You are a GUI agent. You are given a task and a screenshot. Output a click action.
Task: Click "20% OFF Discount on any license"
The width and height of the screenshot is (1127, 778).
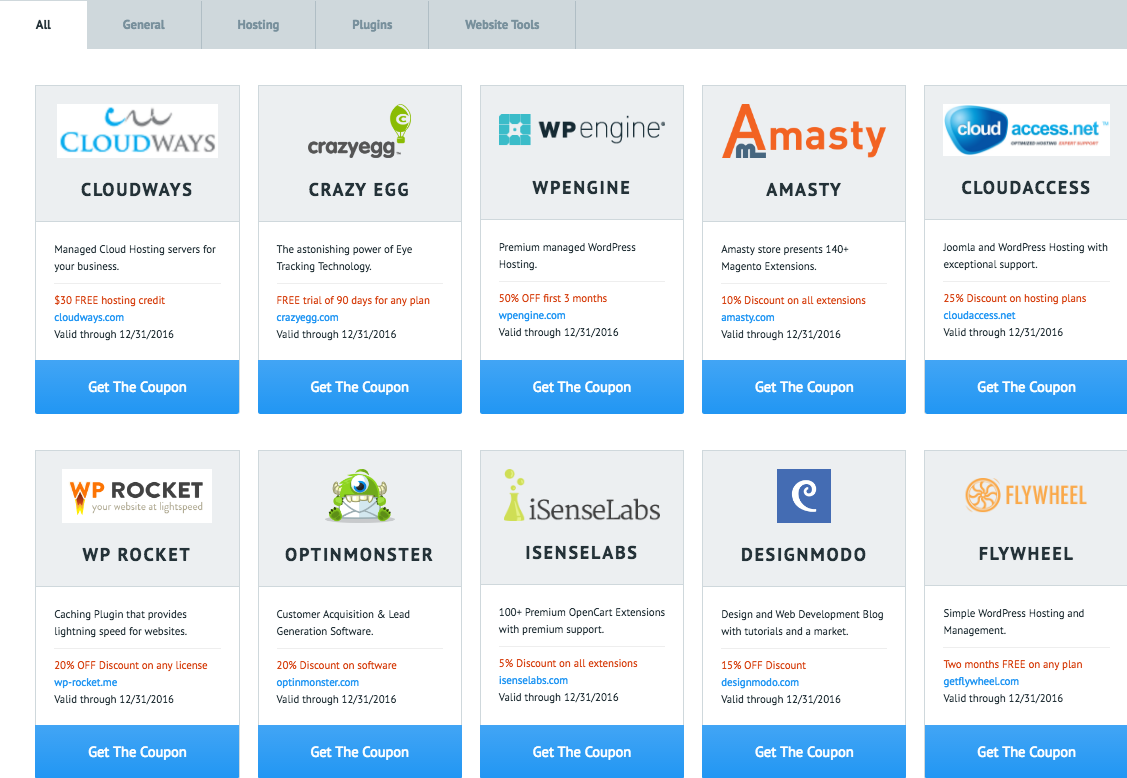click(131, 665)
